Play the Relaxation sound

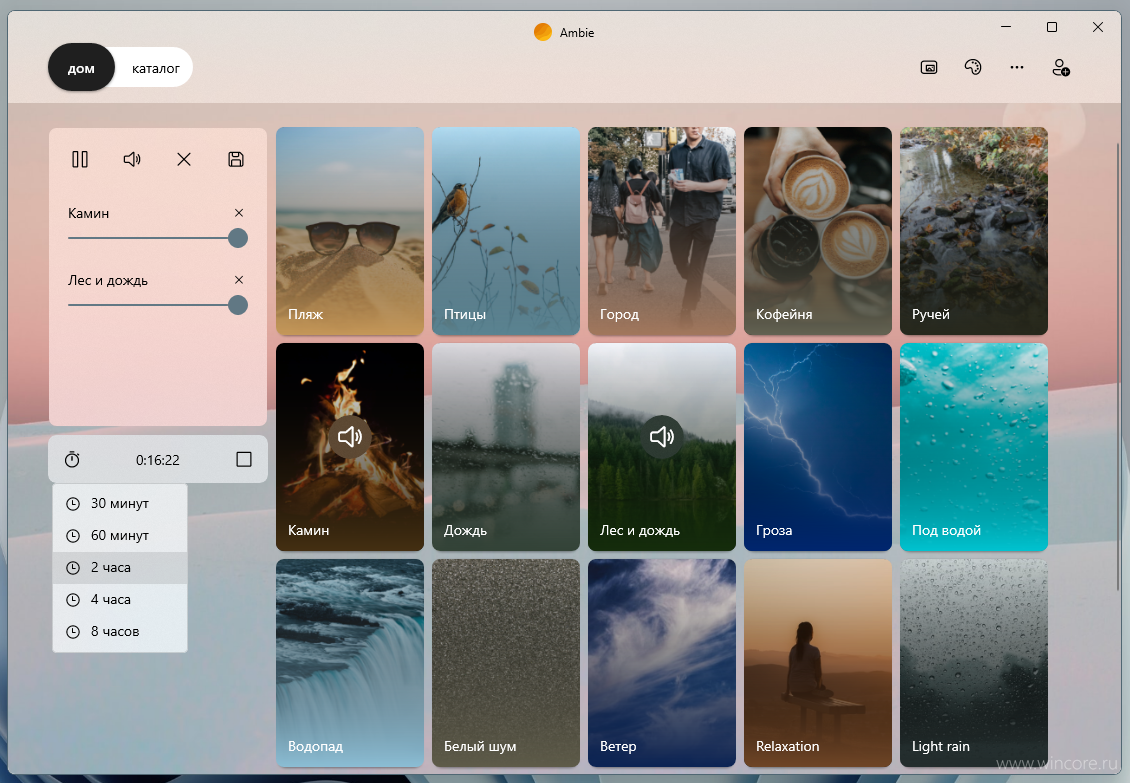[818, 663]
